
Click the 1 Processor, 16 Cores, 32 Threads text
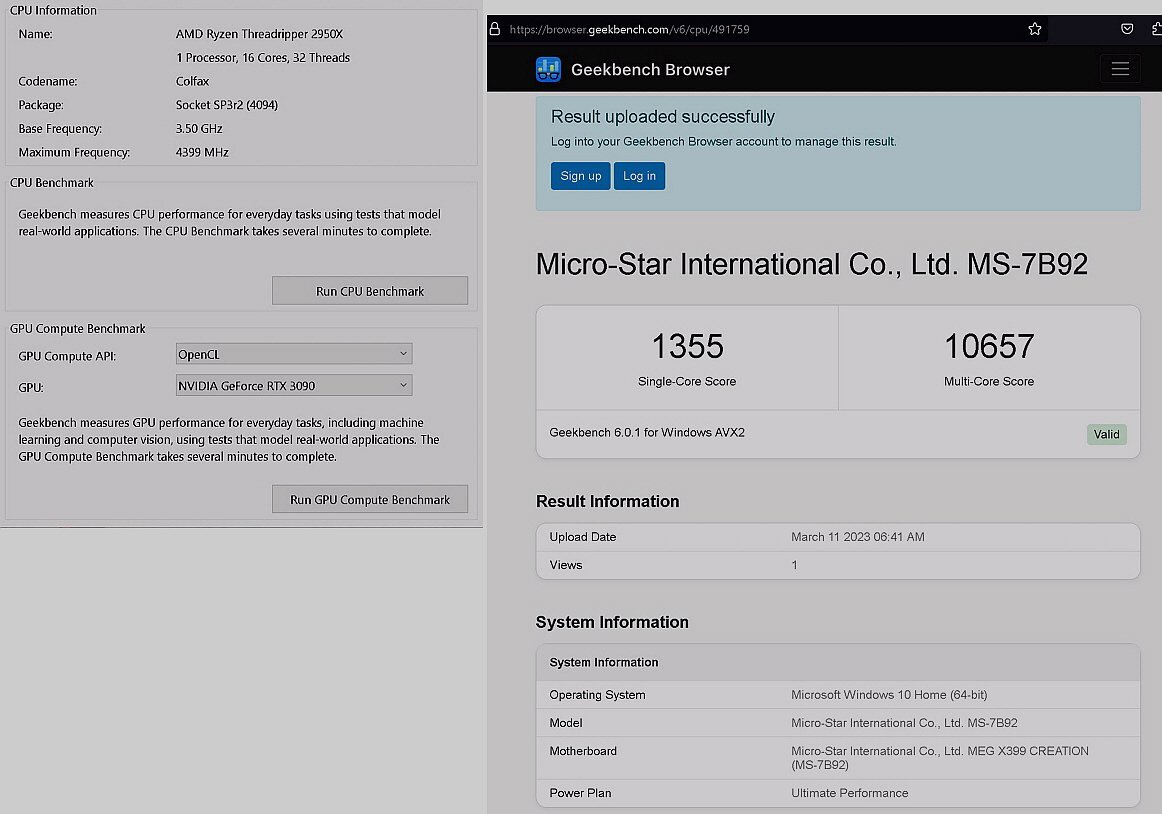[x=263, y=58]
